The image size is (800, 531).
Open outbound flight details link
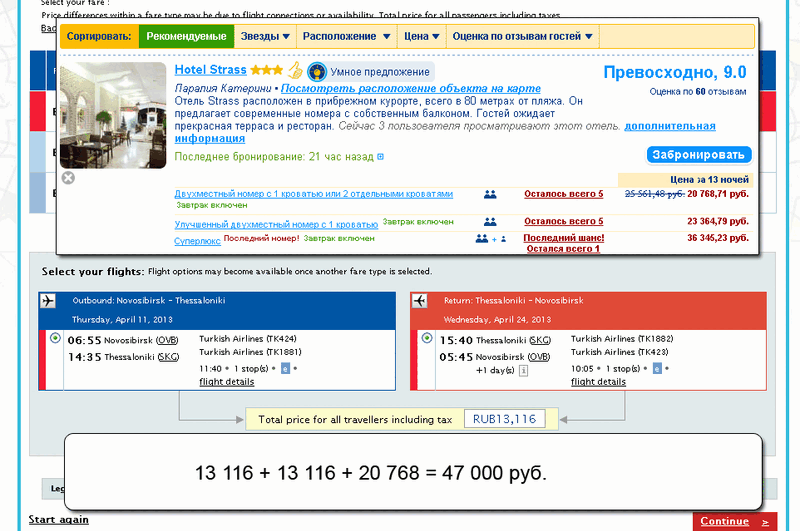[227, 382]
